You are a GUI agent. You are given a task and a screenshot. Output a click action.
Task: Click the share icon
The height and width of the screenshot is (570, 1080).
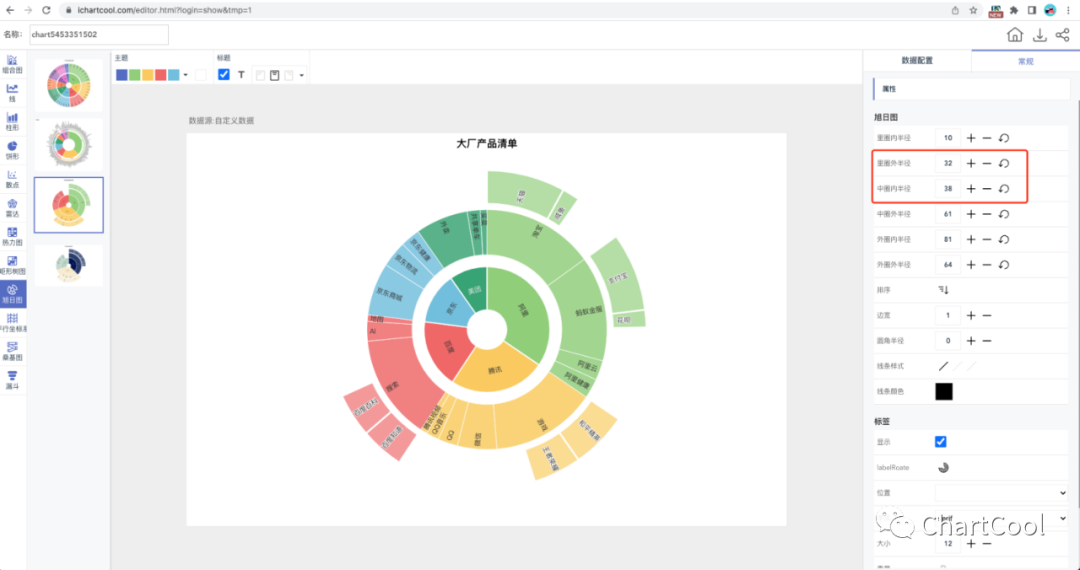coord(1062,35)
